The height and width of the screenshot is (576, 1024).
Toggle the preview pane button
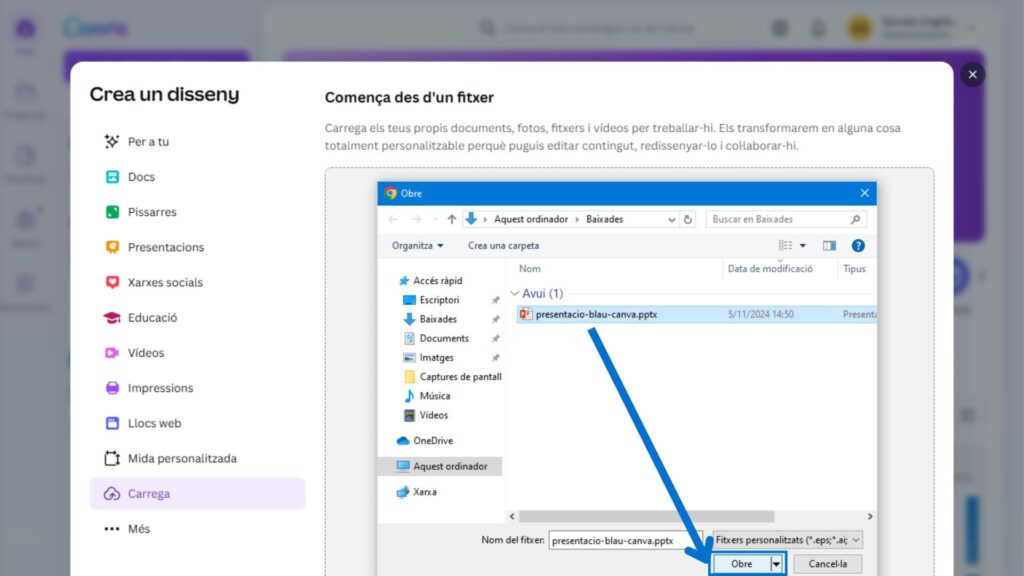click(x=829, y=245)
